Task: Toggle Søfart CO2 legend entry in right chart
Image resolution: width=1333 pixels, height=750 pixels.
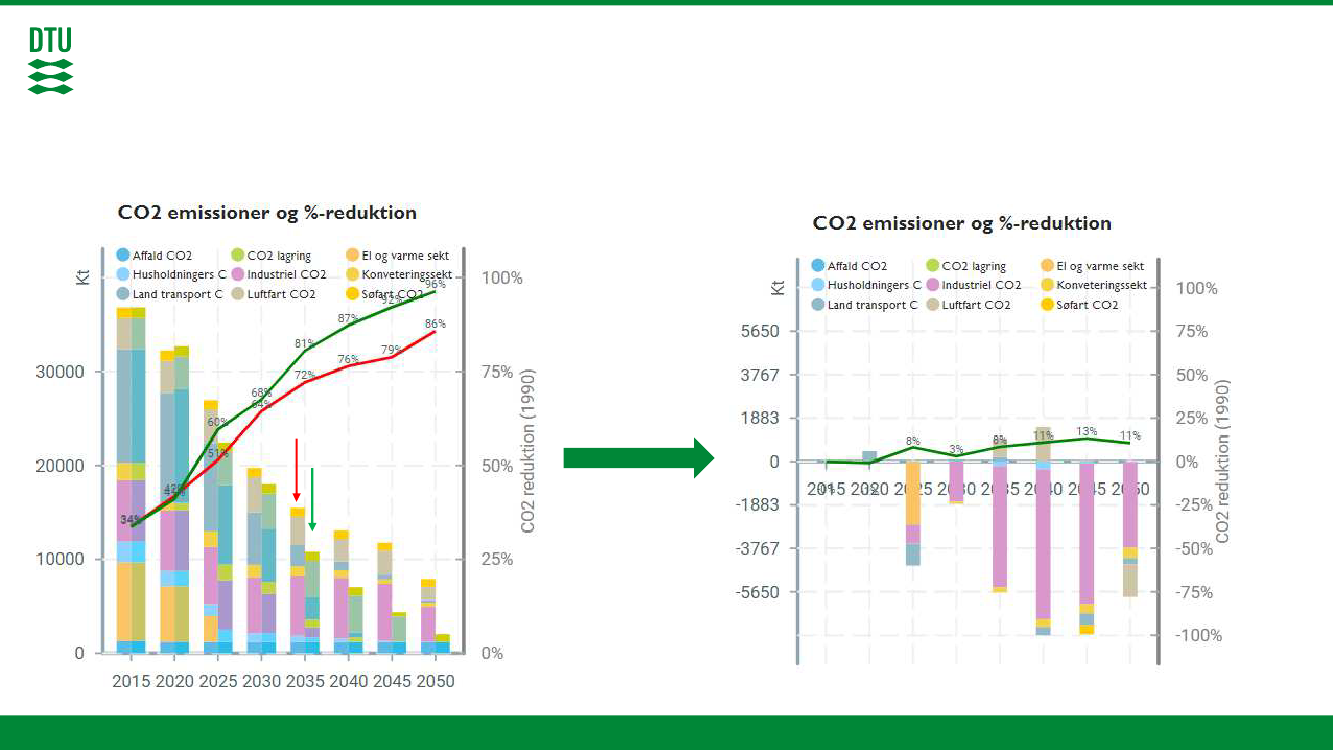Action: point(1080,304)
